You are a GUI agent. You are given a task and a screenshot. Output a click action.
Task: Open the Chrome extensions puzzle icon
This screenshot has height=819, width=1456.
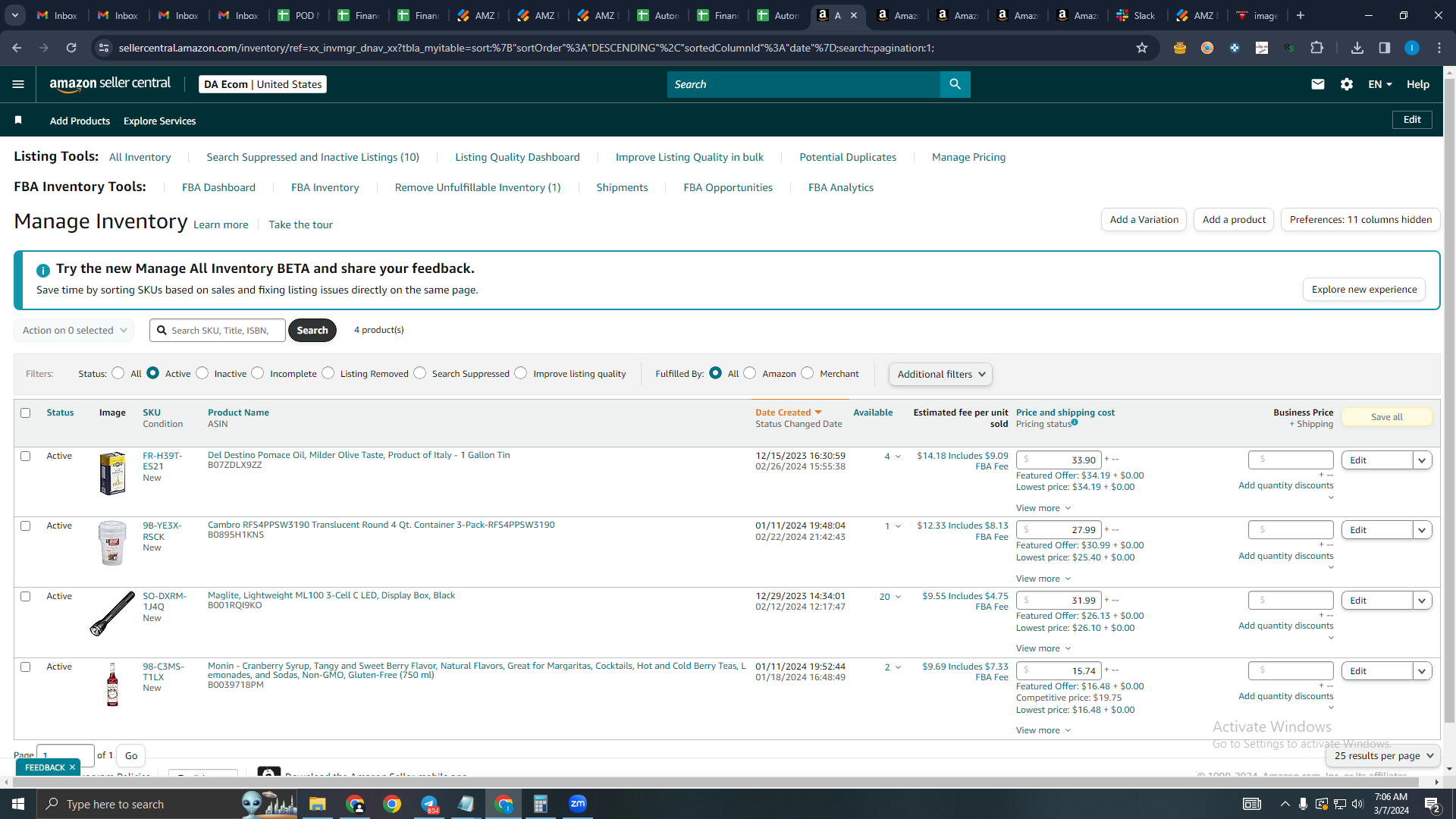coord(1317,48)
